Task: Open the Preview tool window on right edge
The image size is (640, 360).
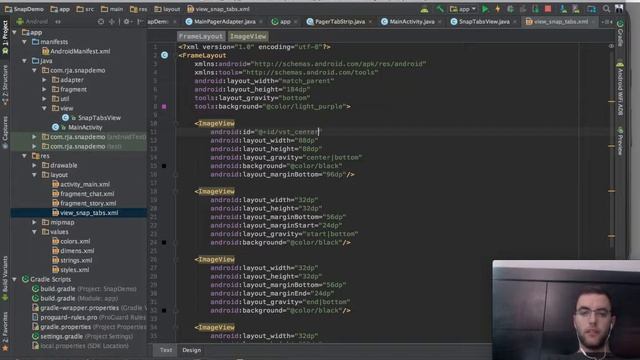Action: tap(620, 141)
